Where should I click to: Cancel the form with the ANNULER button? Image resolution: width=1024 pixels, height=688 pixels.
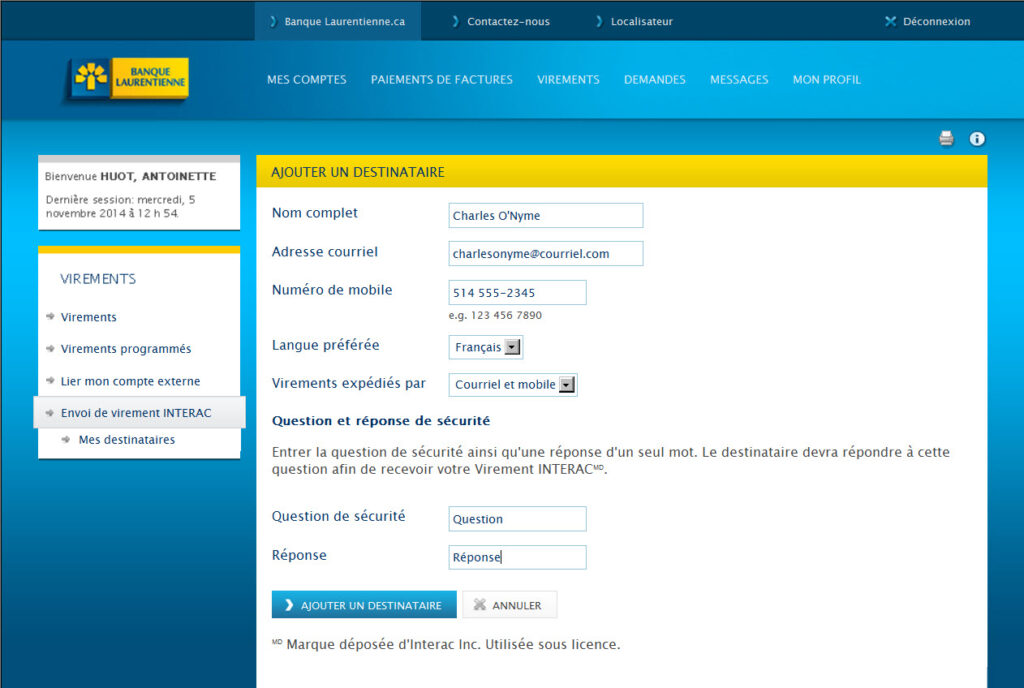click(x=509, y=604)
